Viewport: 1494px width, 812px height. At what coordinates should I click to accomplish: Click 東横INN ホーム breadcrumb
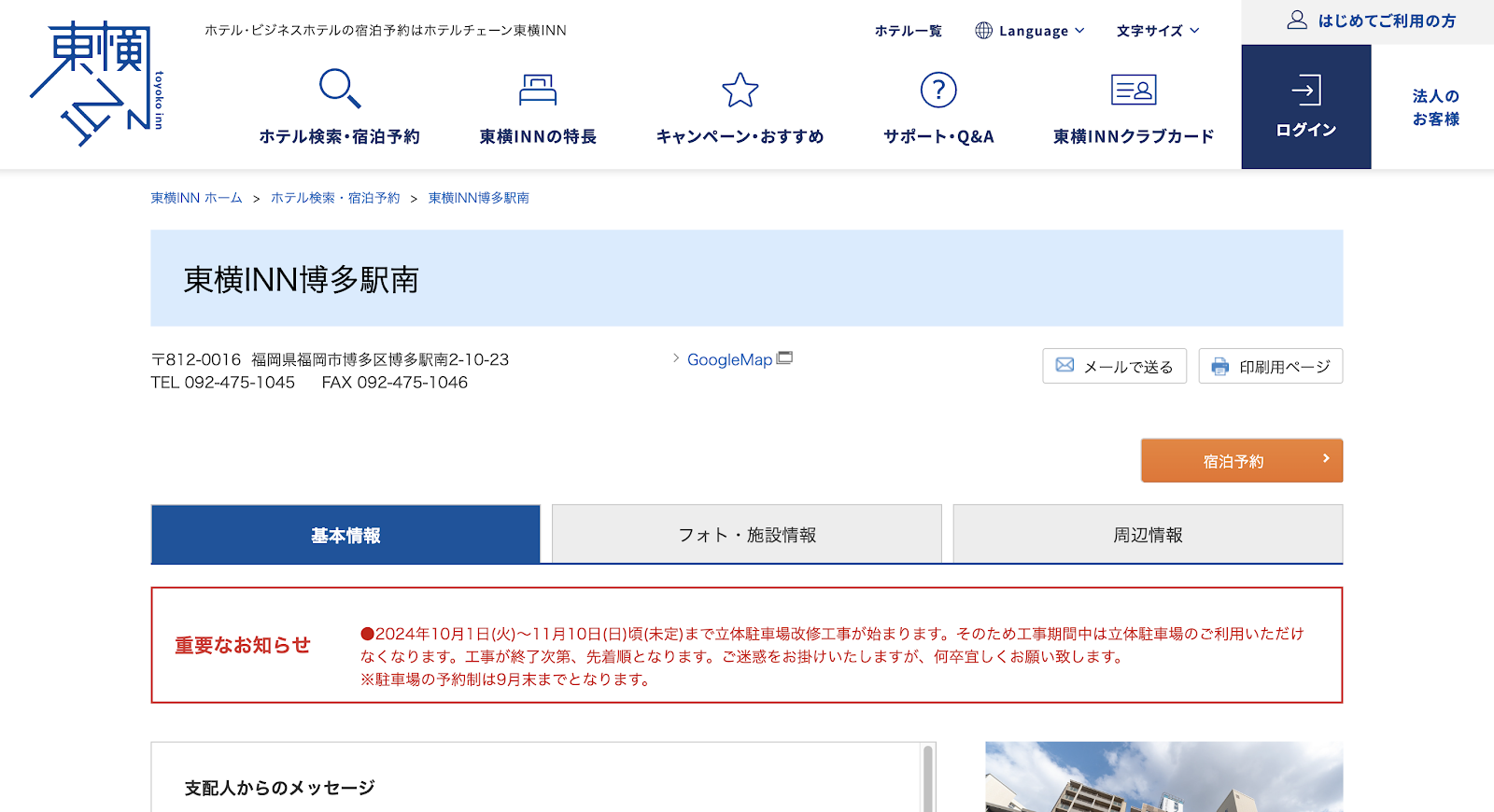196,198
